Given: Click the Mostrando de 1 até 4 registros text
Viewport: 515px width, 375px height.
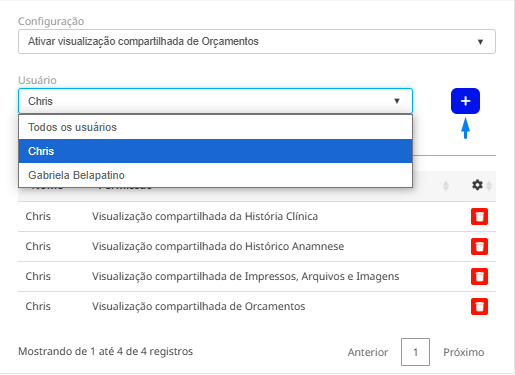Looking at the screenshot, I should pyautogui.click(x=105, y=351).
